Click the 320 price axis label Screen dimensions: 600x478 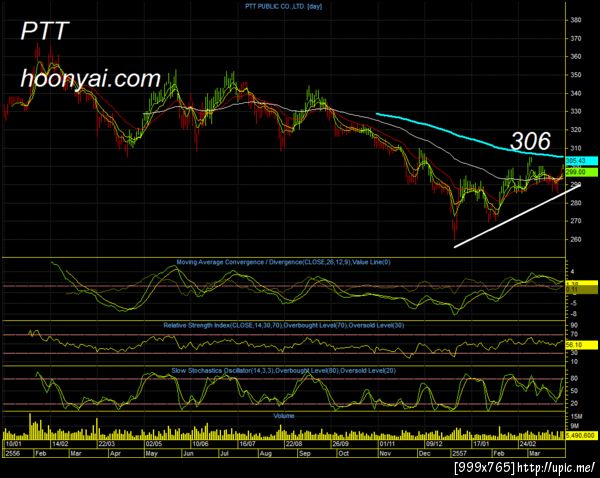tap(576, 130)
